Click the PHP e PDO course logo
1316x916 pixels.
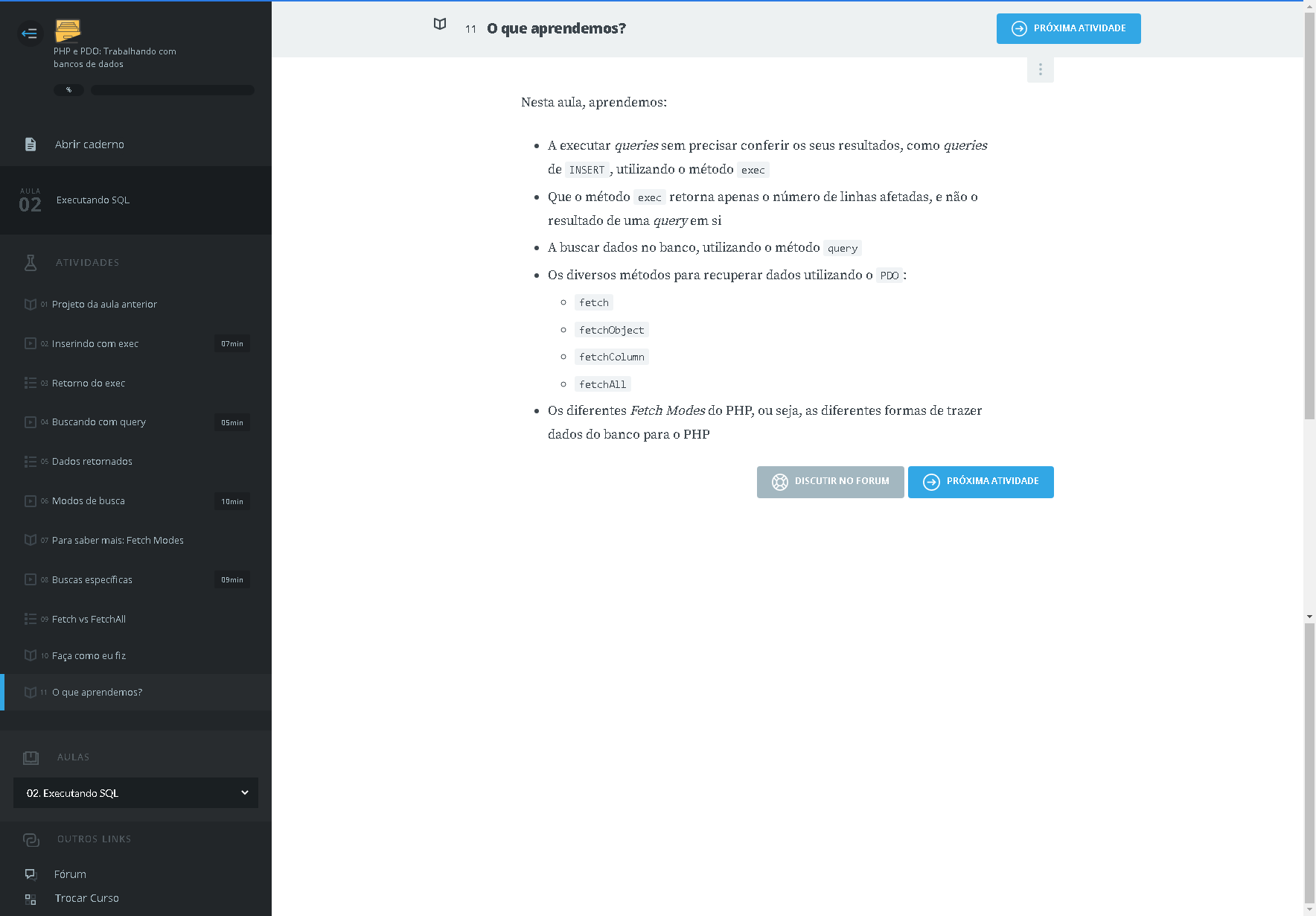click(x=68, y=31)
